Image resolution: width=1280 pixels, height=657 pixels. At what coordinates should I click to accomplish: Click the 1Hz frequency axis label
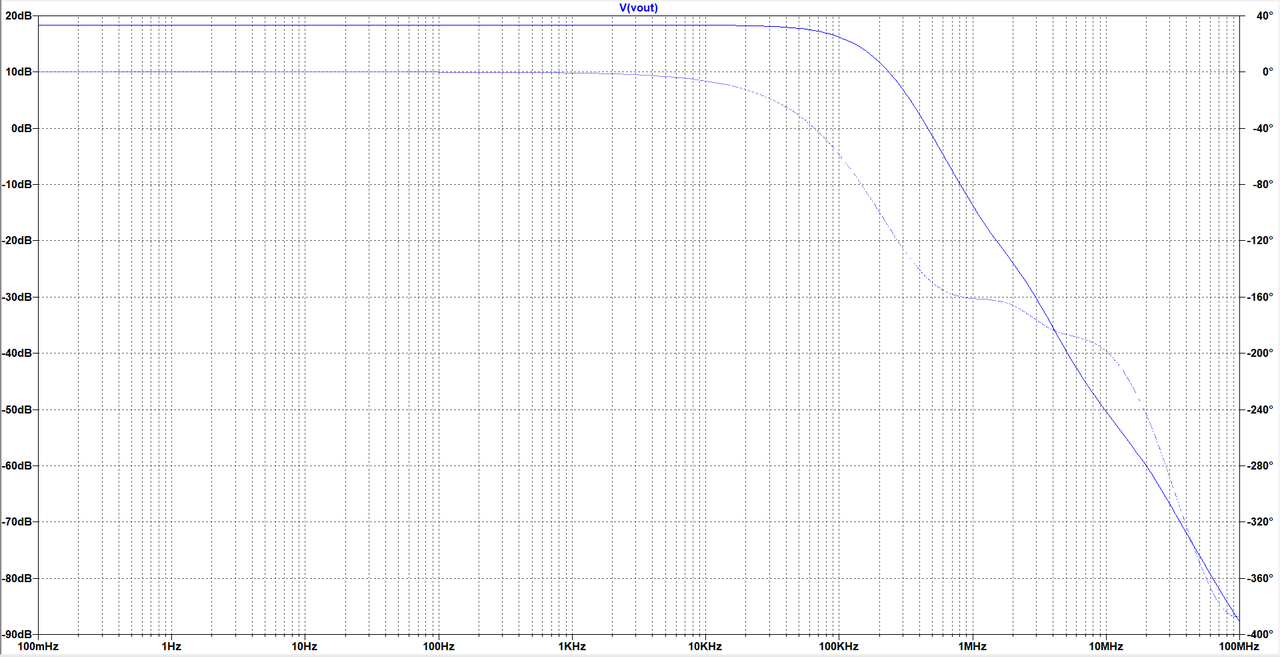point(171,648)
